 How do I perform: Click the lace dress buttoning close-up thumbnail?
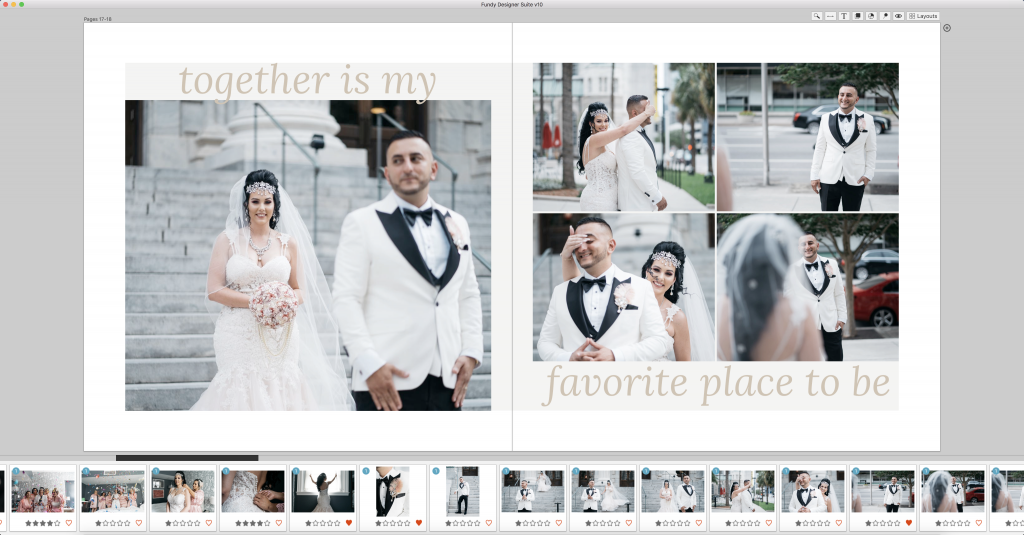[253, 491]
